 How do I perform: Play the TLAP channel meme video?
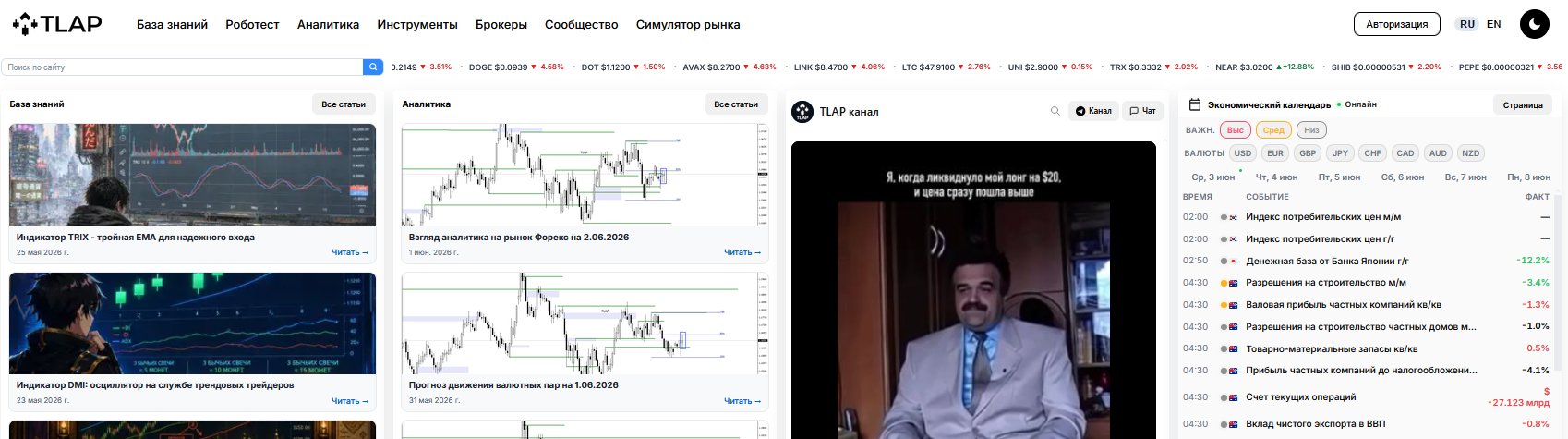click(x=973, y=290)
